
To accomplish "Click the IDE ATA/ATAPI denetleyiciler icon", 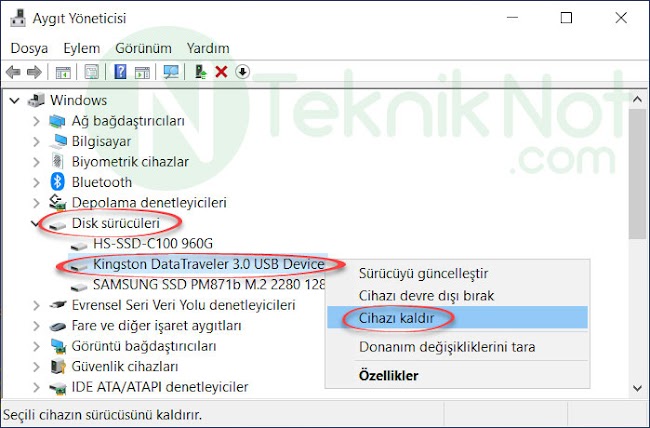I will [58, 388].
